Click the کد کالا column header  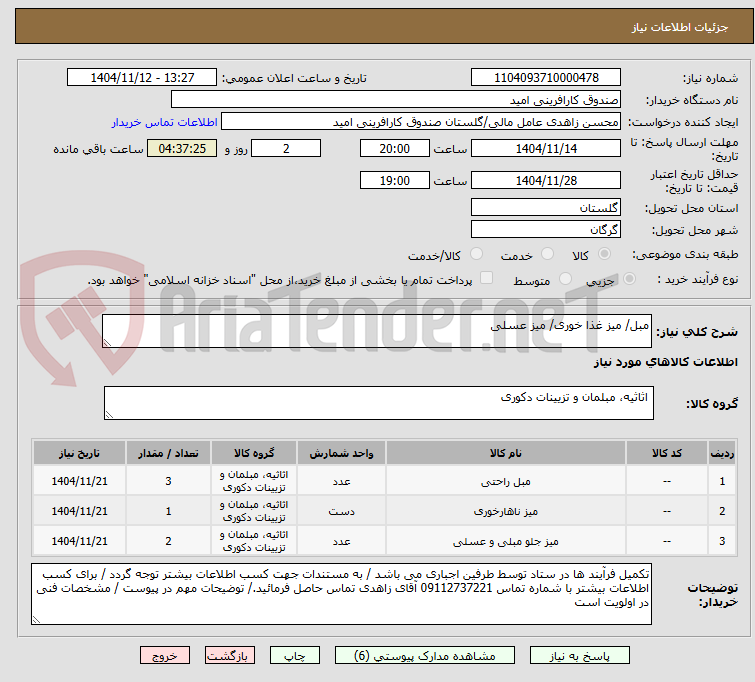tap(667, 453)
